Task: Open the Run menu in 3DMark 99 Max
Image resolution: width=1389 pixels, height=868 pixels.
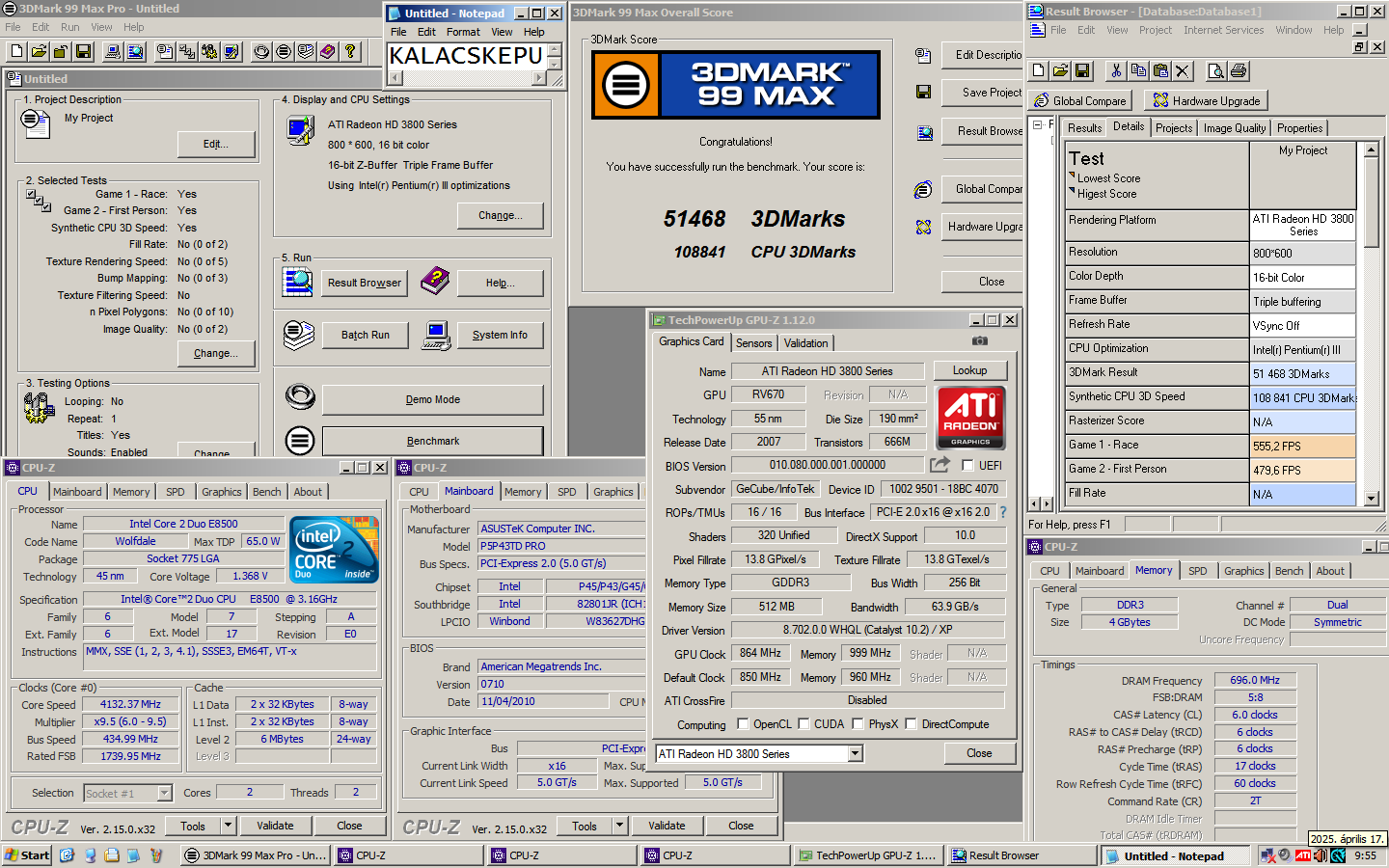Action: [x=70, y=27]
